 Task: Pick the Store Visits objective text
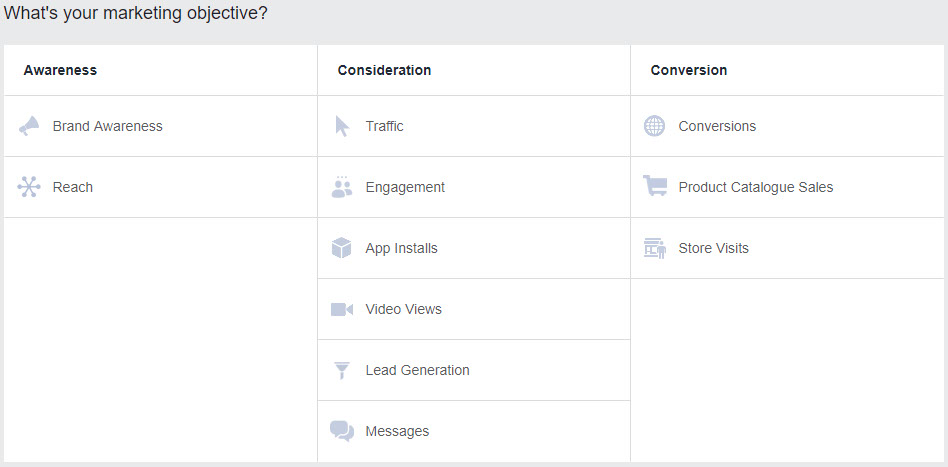tap(713, 248)
